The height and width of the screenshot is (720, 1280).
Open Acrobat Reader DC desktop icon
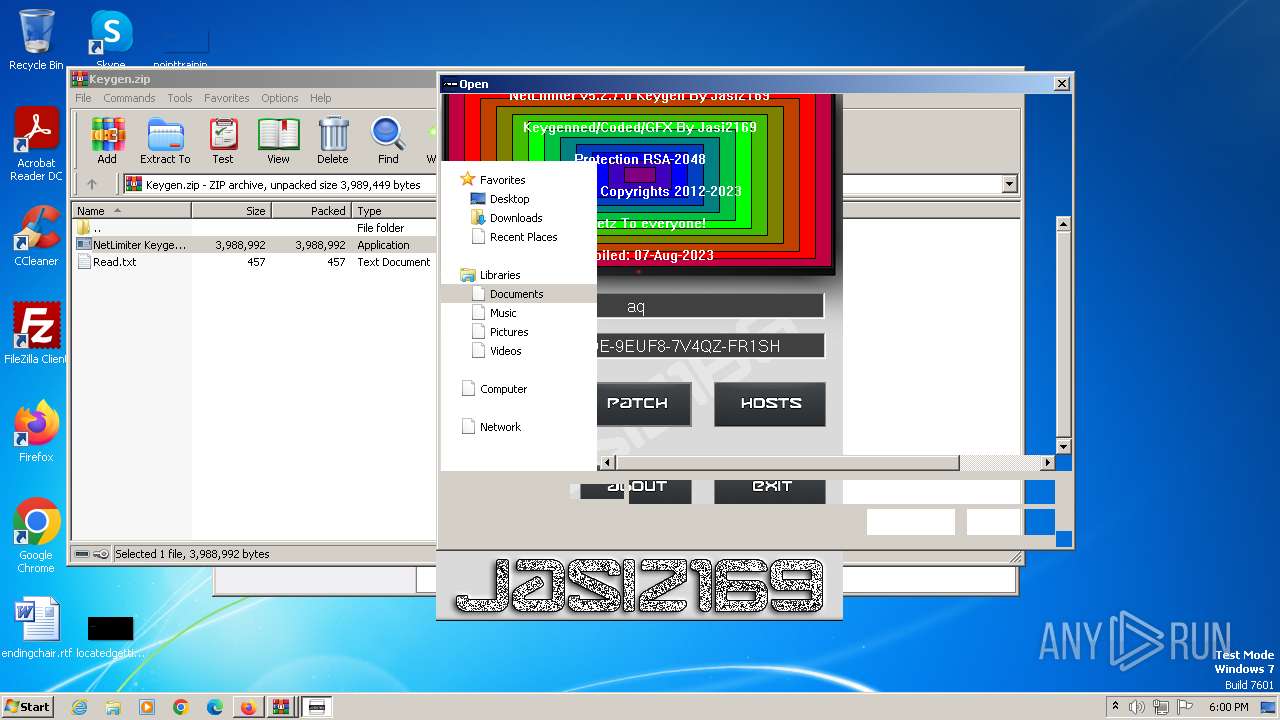coord(36,145)
